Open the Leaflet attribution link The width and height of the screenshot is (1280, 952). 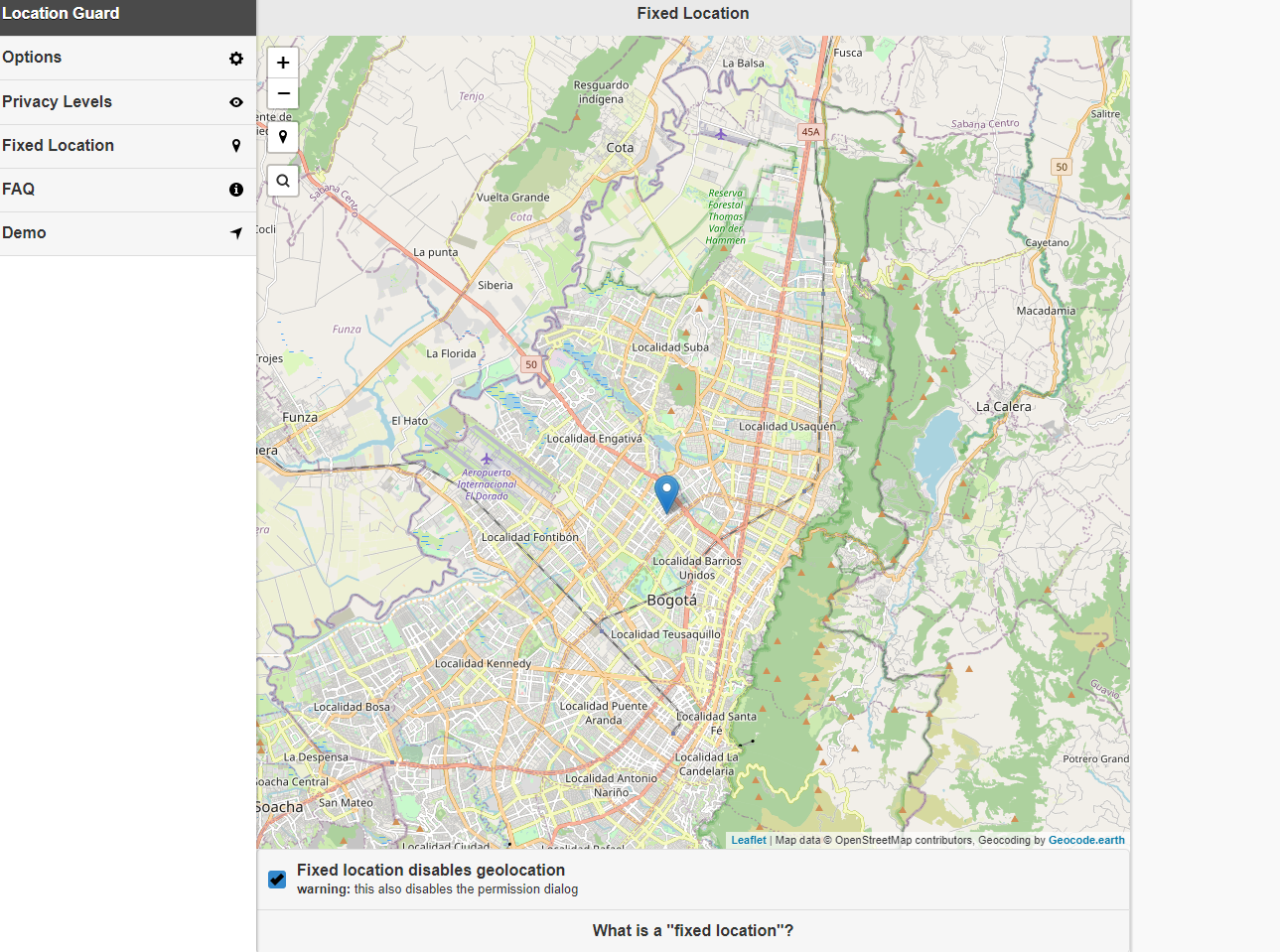[749, 840]
